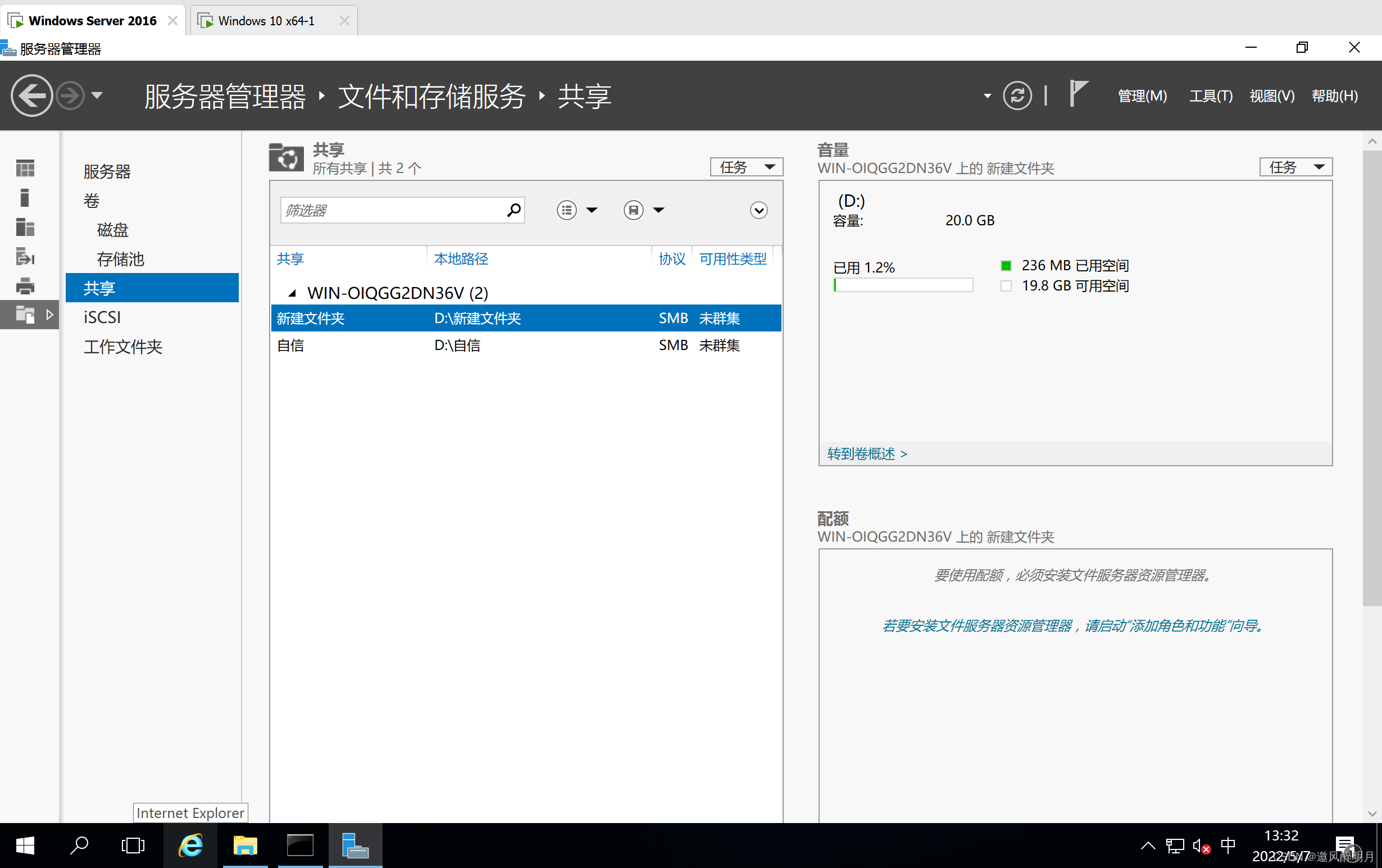Open the Windows Start menu
The image size is (1382, 868).
click(25, 845)
